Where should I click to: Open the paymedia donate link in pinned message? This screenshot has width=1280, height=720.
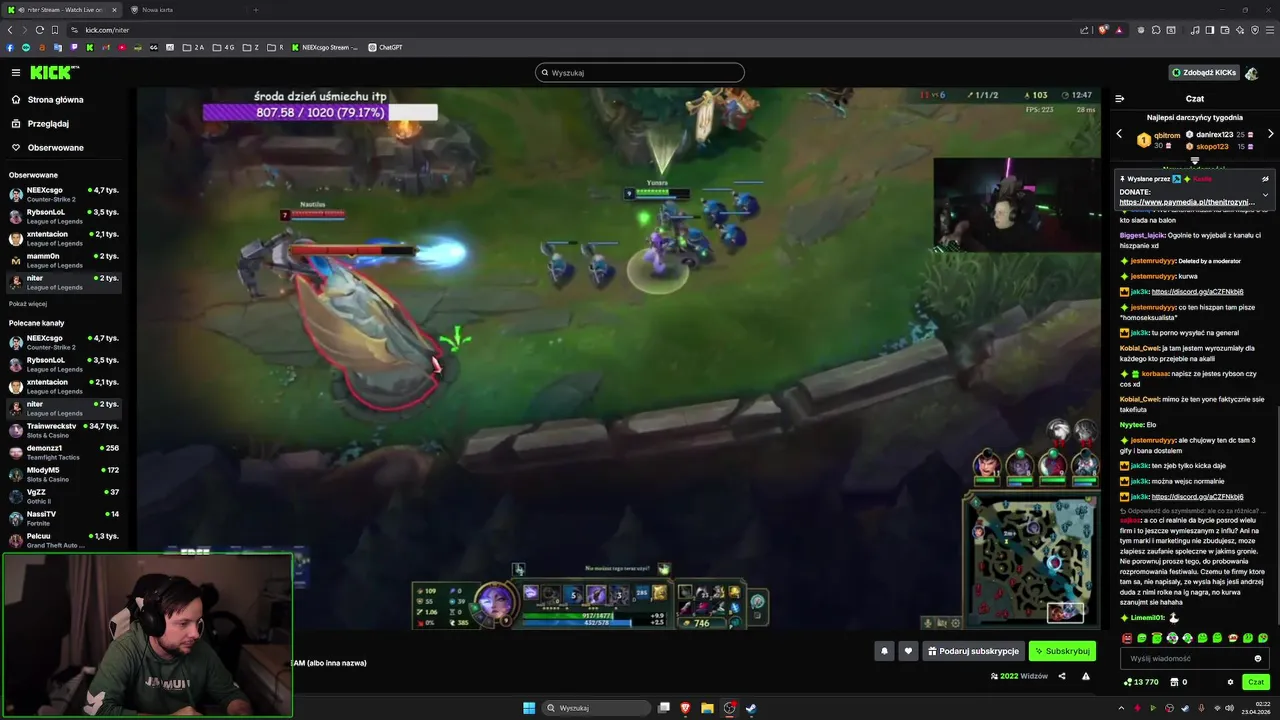point(1187,202)
